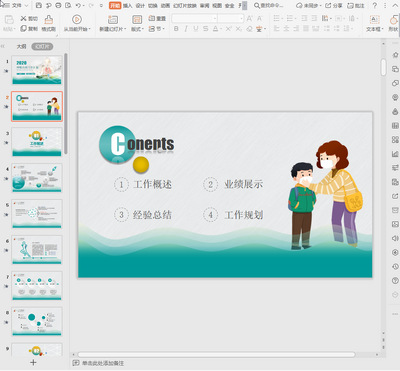Screen dimensions: 400x371
Task: Select slide 1 thumbnail titled 2020
Action: 37,70
